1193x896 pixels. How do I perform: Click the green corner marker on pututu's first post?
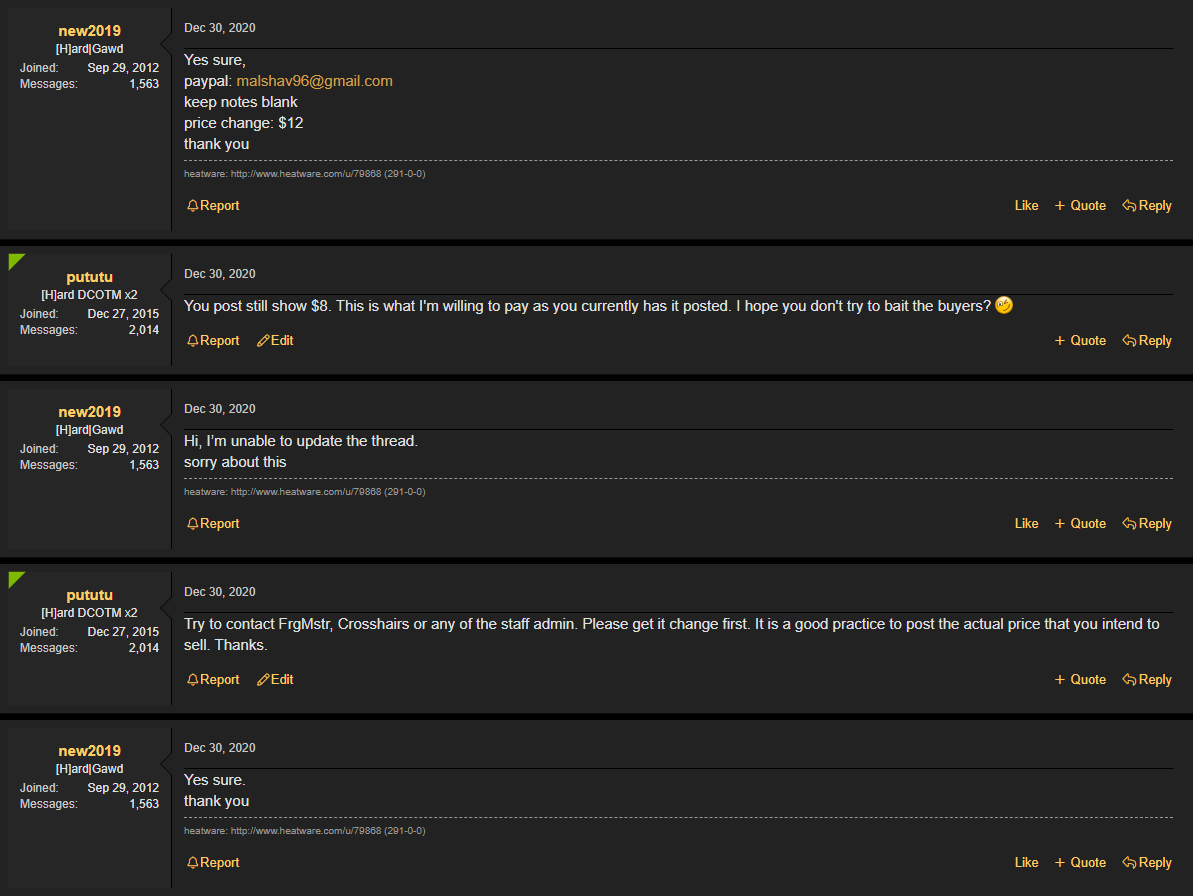[16, 261]
